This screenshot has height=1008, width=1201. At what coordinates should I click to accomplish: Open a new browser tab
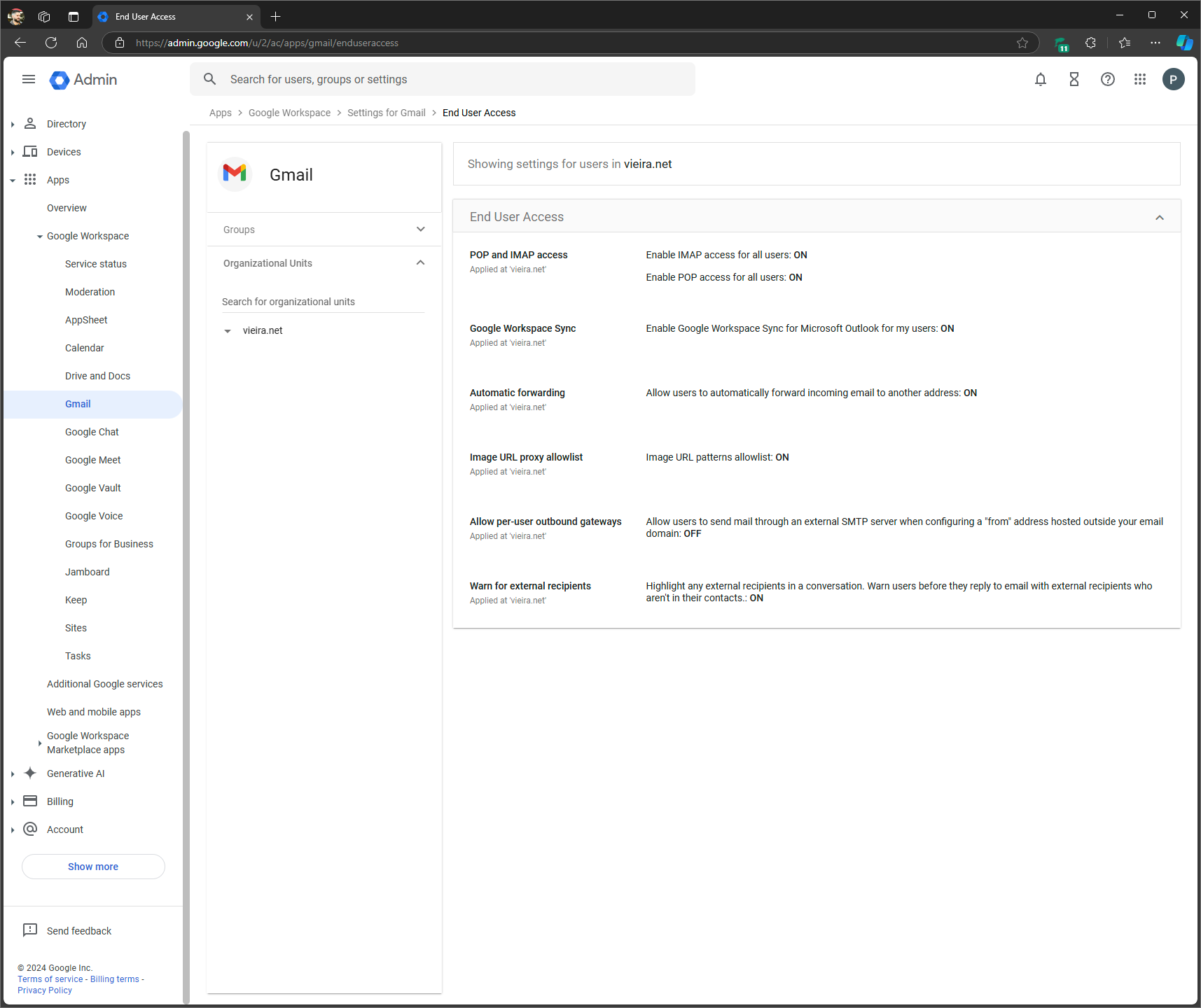pos(275,16)
